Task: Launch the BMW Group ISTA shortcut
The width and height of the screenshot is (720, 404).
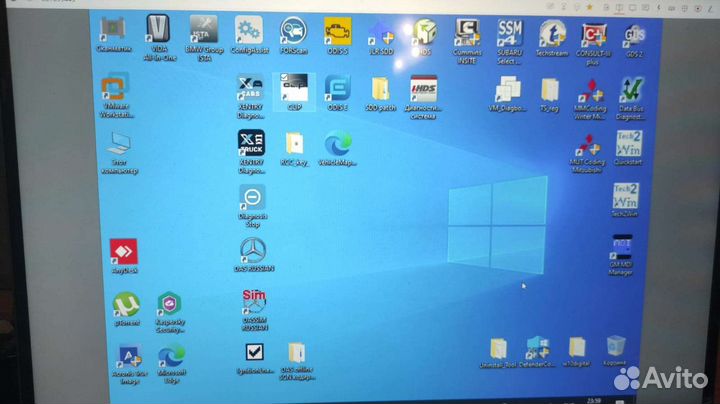Action: (x=203, y=31)
